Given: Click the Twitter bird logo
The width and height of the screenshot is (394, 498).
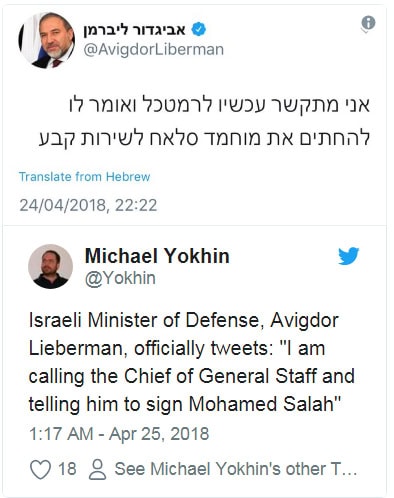Looking at the screenshot, I should (349, 256).
